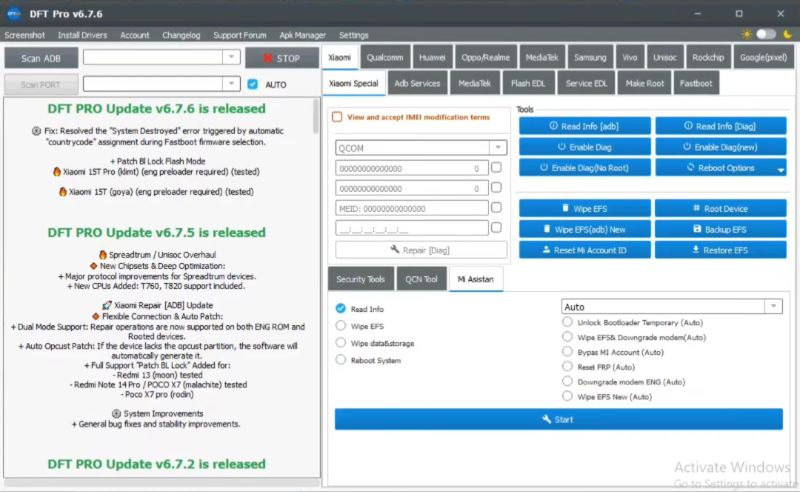The image size is (800, 492).
Task: Click the Enable Diag button
Action: coord(585,147)
